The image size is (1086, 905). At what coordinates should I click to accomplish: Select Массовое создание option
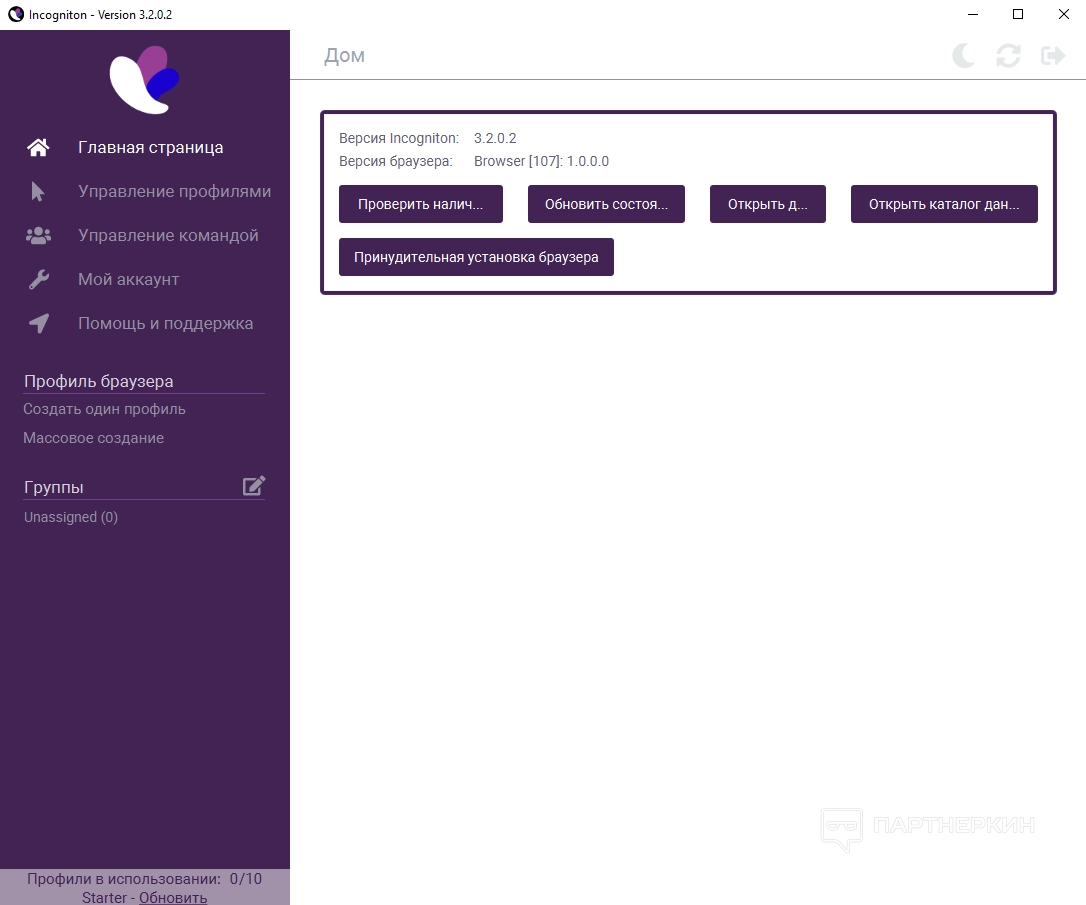pyautogui.click(x=94, y=438)
